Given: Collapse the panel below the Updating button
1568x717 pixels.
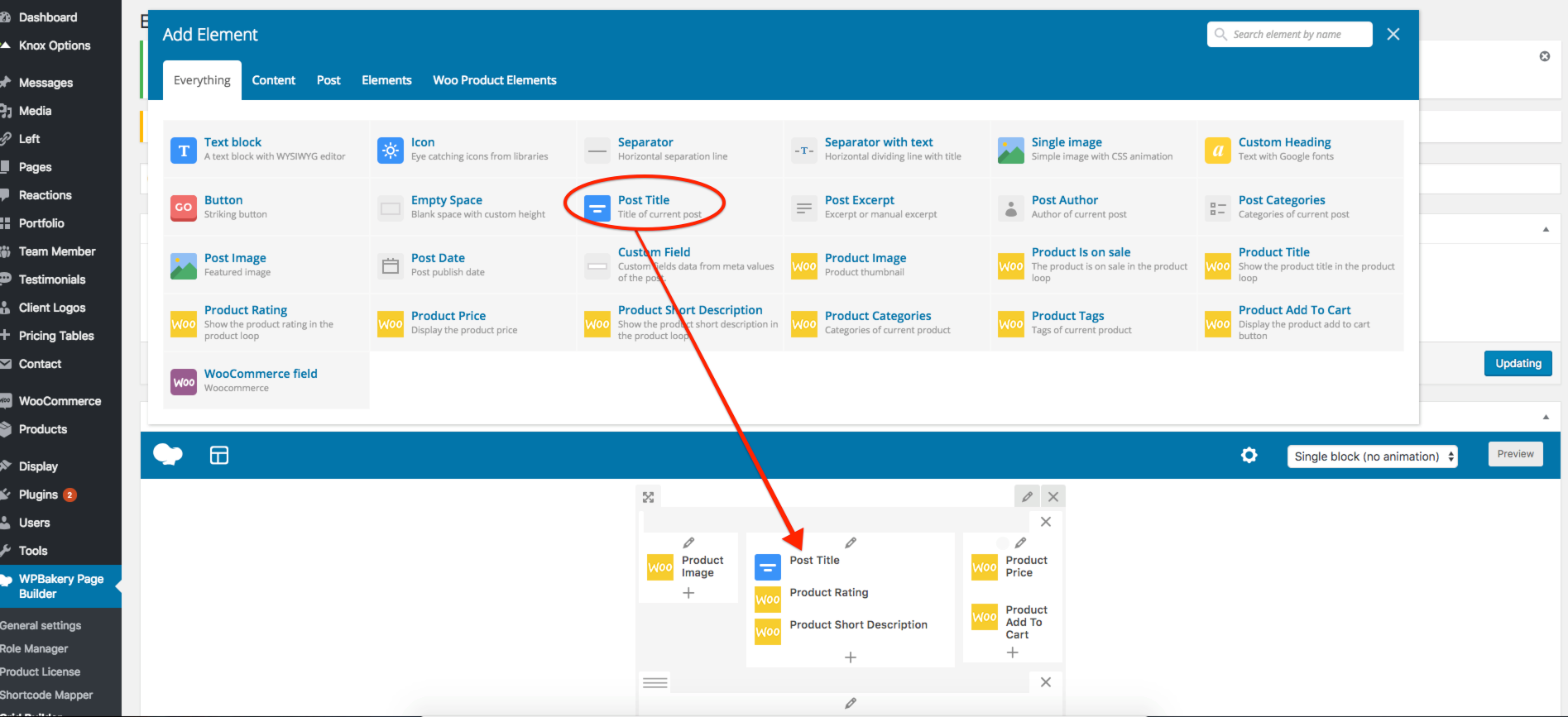Looking at the screenshot, I should pyautogui.click(x=1546, y=417).
